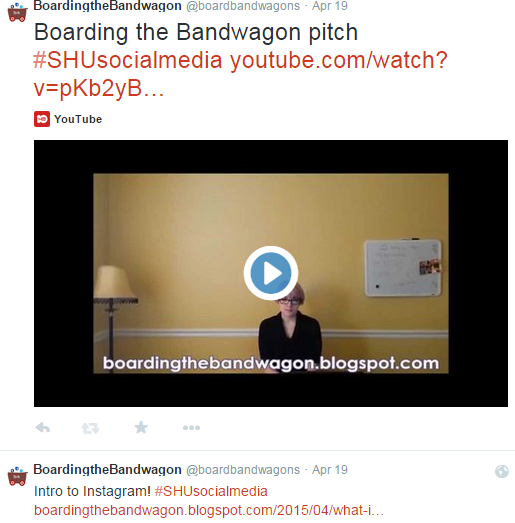Viewport: 515px width, 523px height.
Task: Play the embedded YouTube video
Action: 271,273
